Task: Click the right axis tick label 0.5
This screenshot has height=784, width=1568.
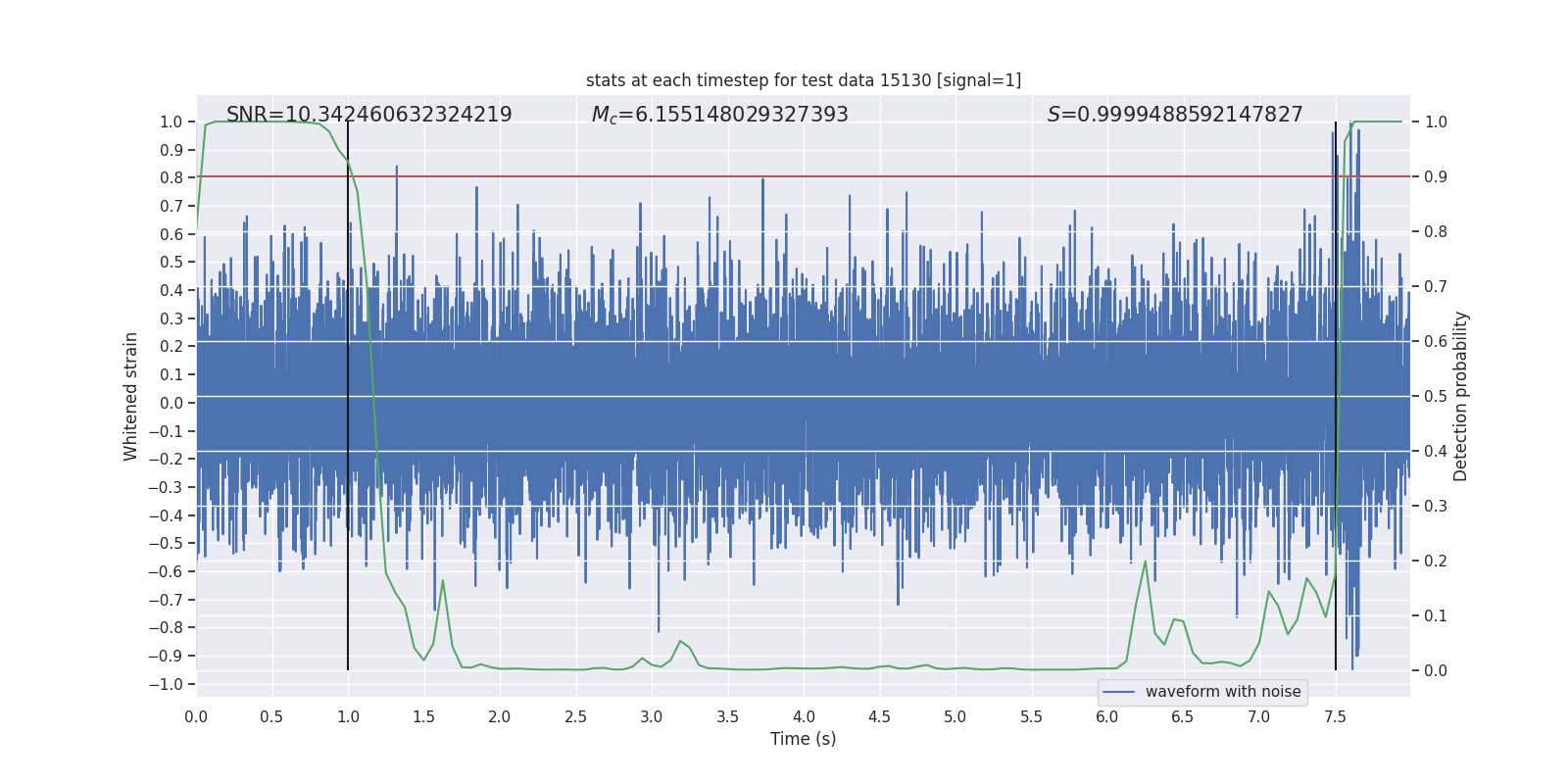Action: 1436,396
